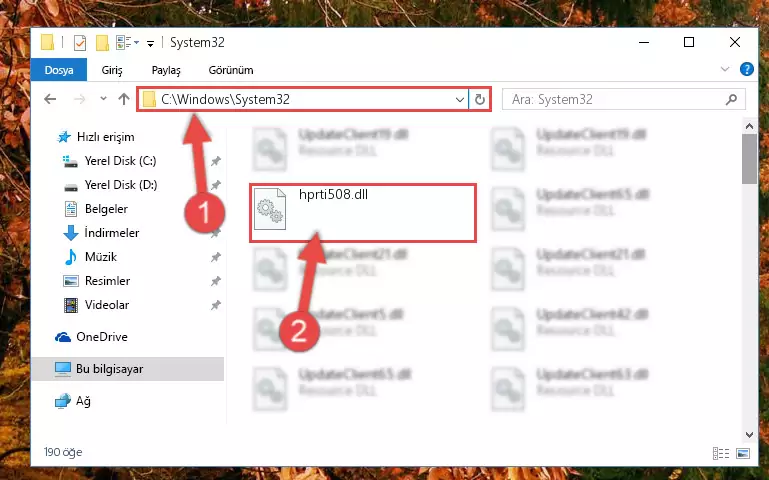The width and height of the screenshot is (769, 480).
Task: Click pin icon beside Yerel Disk (C:)
Action: pos(215,161)
